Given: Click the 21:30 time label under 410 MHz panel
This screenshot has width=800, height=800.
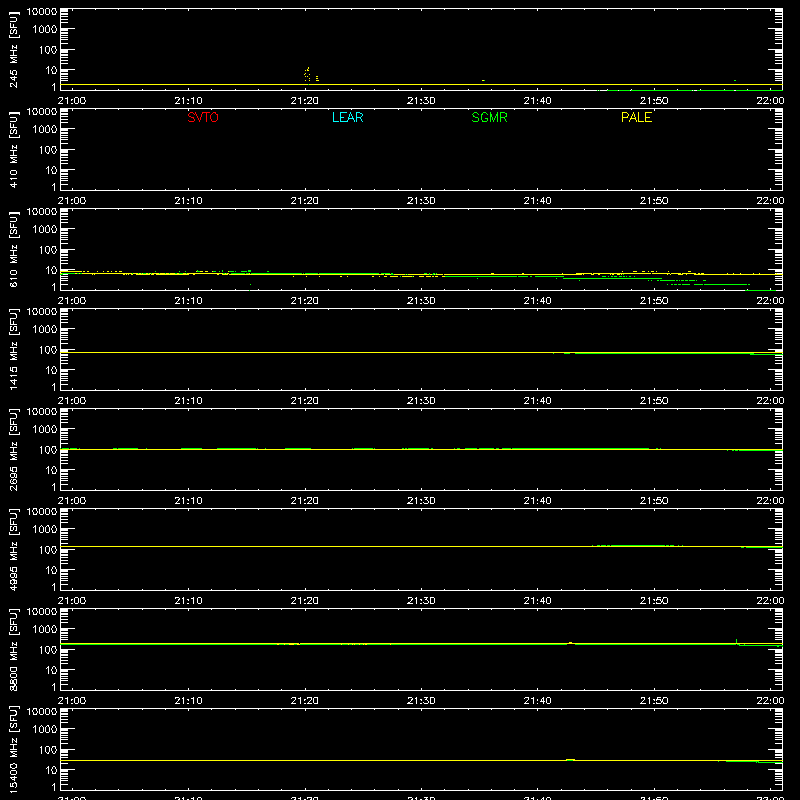Looking at the screenshot, I should (421, 201).
